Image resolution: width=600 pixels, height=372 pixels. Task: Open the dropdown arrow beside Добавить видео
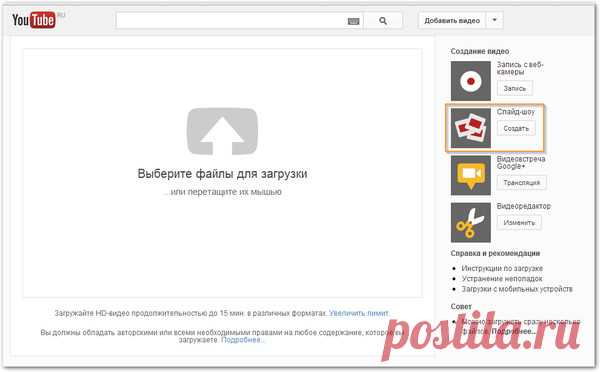pos(494,20)
